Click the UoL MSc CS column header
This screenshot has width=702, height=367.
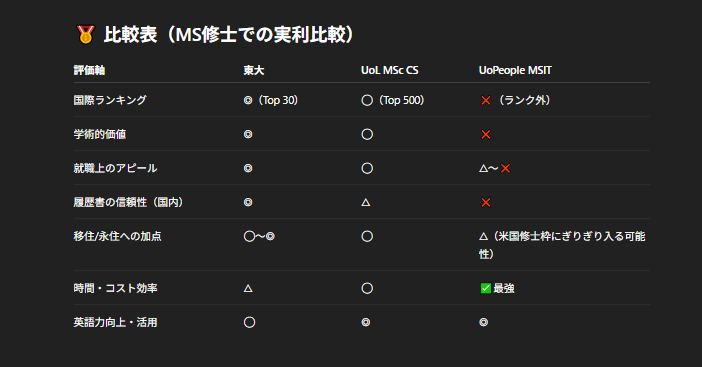click(390, 70)
